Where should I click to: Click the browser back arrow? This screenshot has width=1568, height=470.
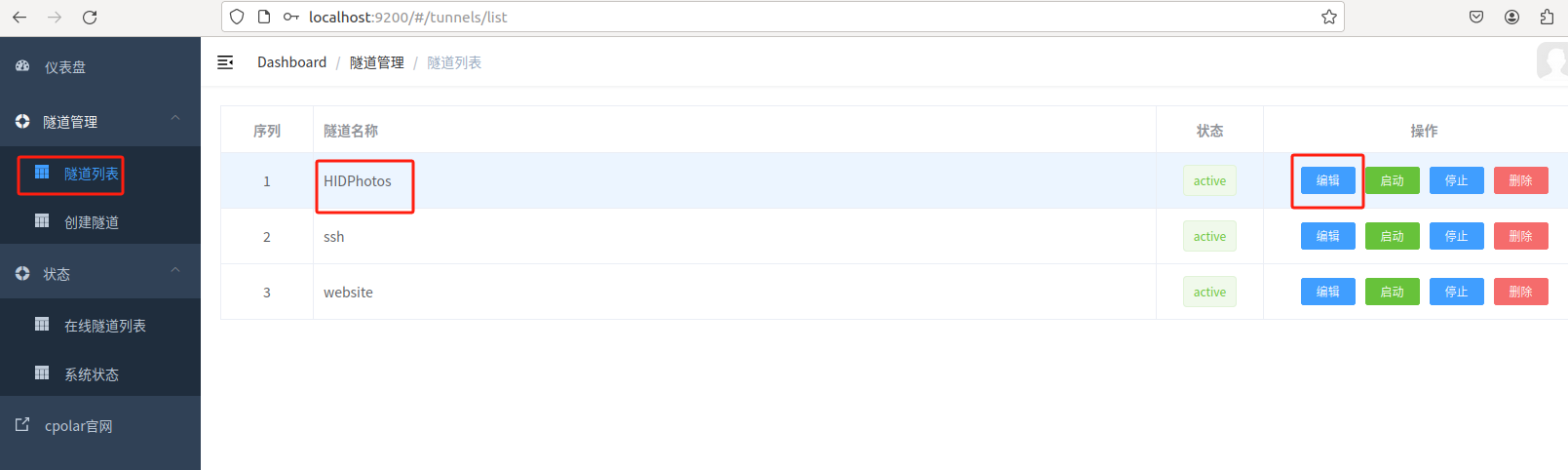coord(19,17)
